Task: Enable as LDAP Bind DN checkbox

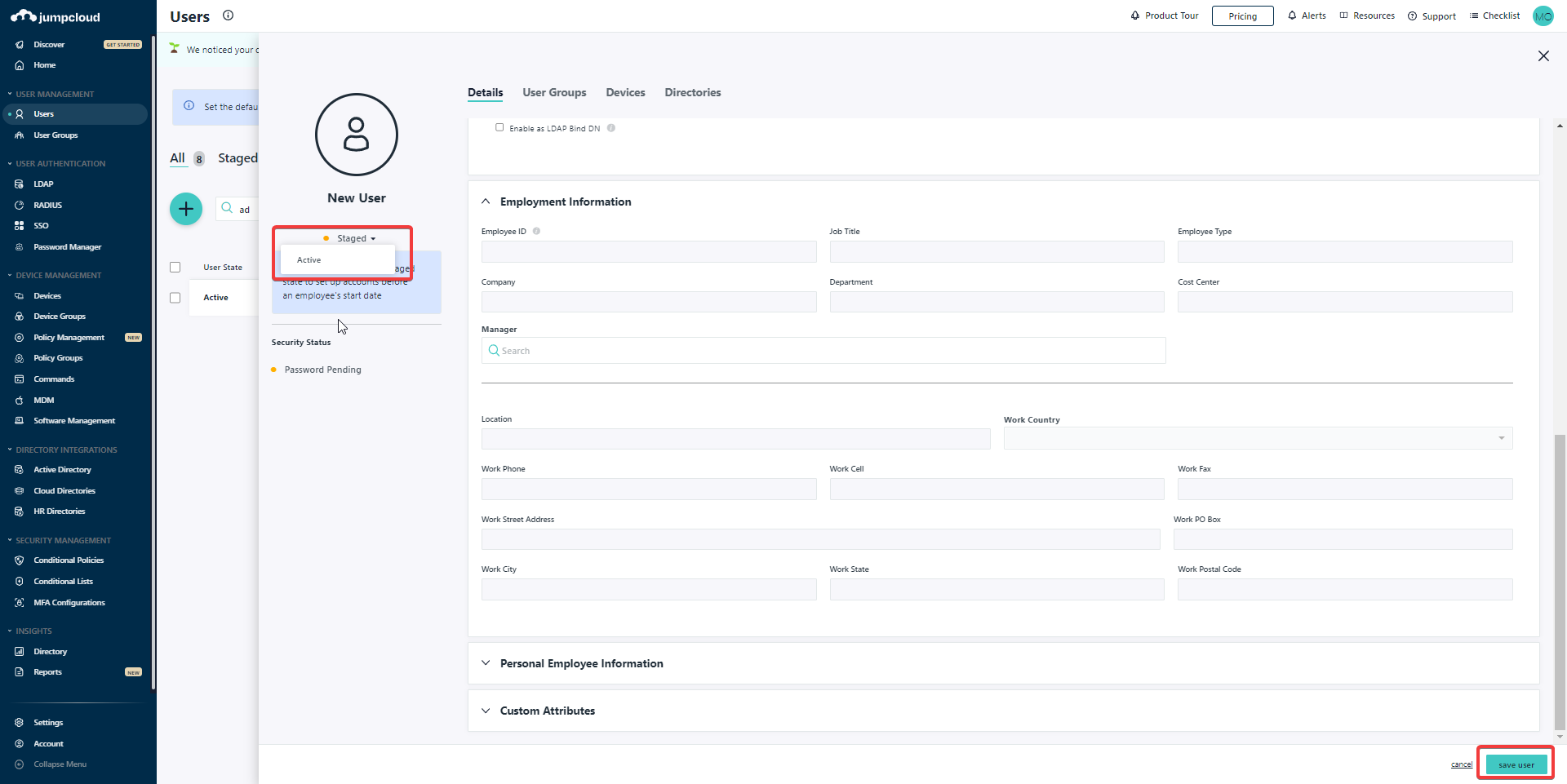Action: pyautogui.click(x=499, y=127)
